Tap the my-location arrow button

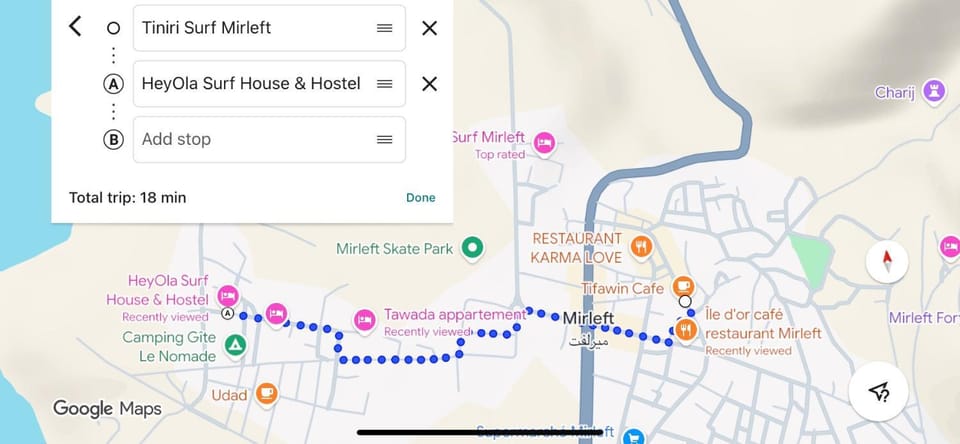click(878, 391)
